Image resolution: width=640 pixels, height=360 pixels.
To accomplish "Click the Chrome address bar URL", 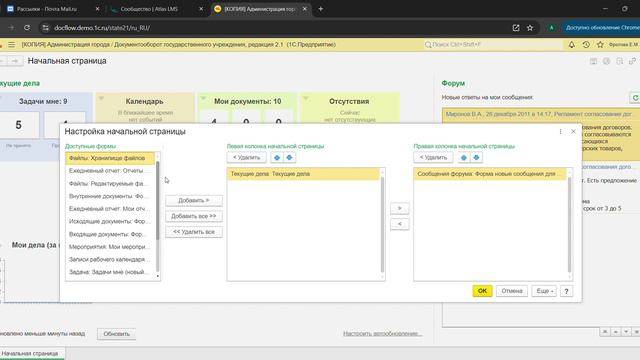I will (102, 28).
